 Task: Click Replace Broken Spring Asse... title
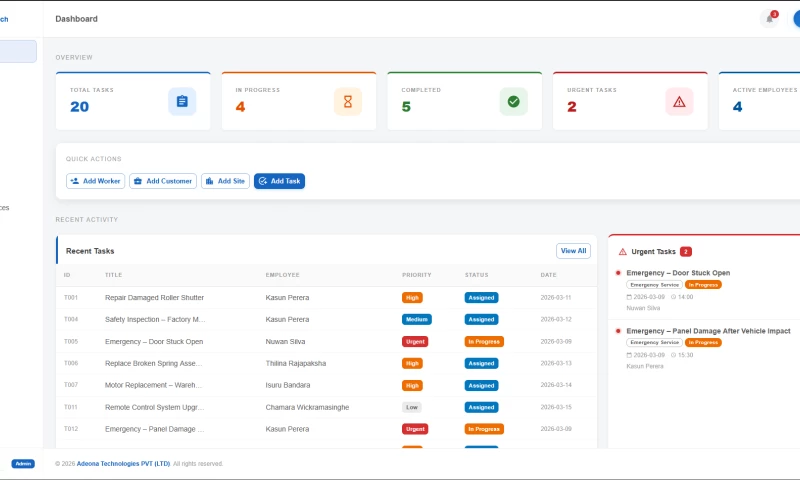point(154,363)
